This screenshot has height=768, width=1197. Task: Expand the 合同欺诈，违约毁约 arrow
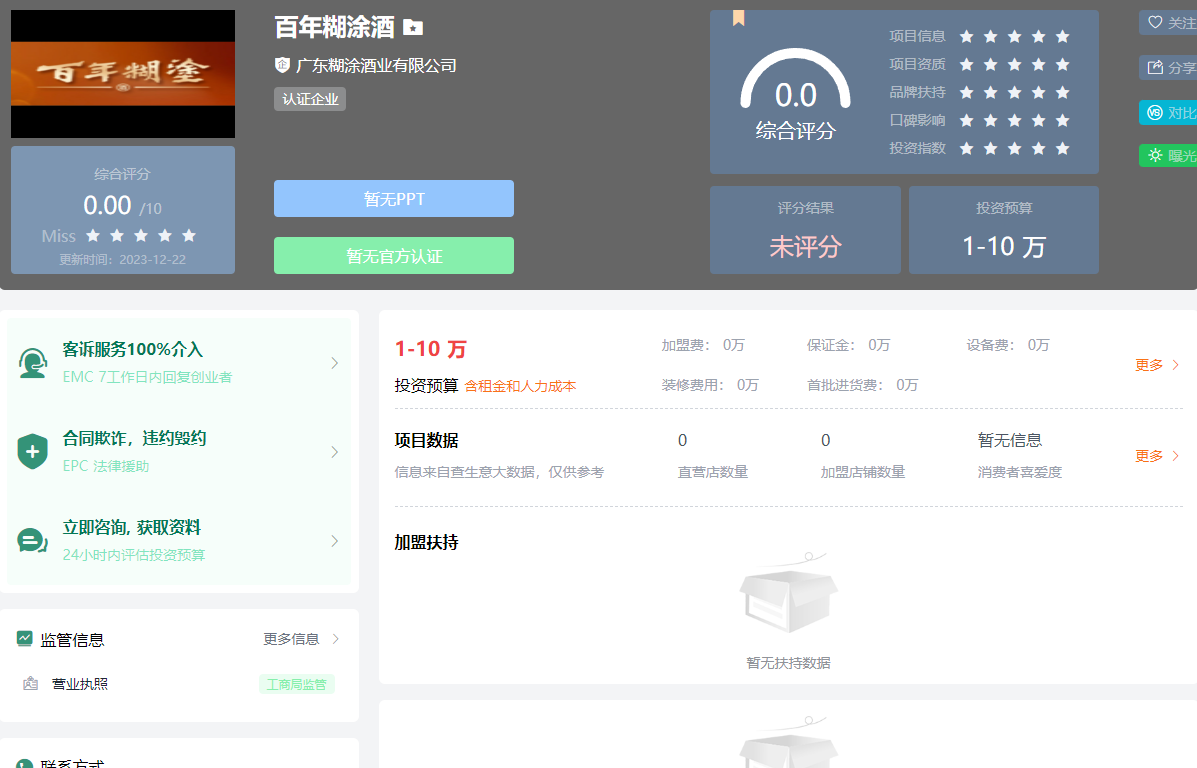click(x=335, y=452)
